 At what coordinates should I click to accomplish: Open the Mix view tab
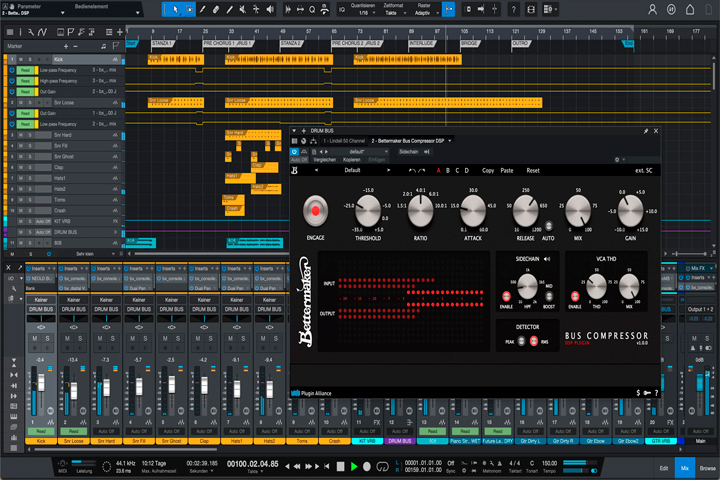(685, 468)
